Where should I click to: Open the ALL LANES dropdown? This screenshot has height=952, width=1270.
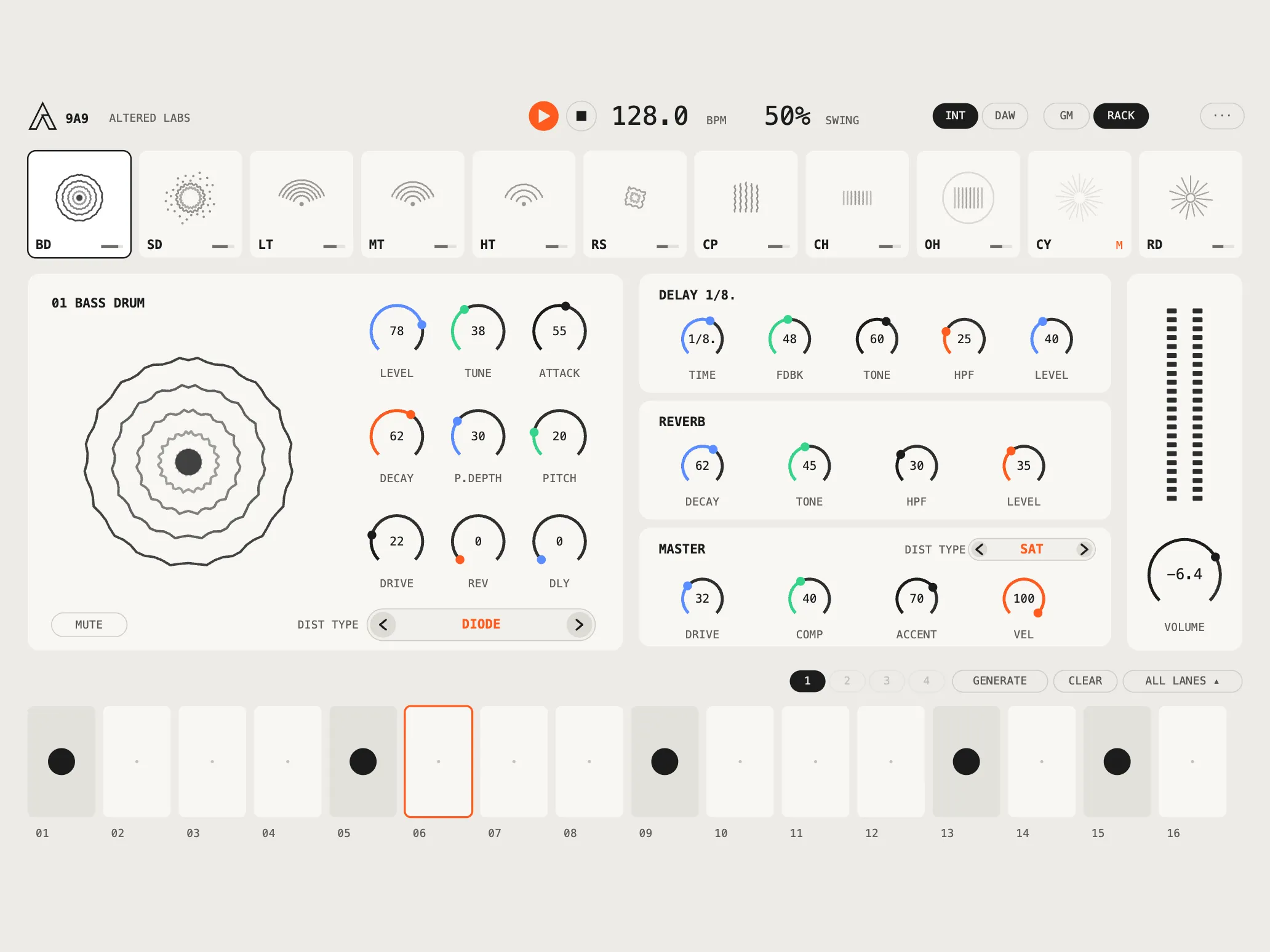coord(1182,681)
